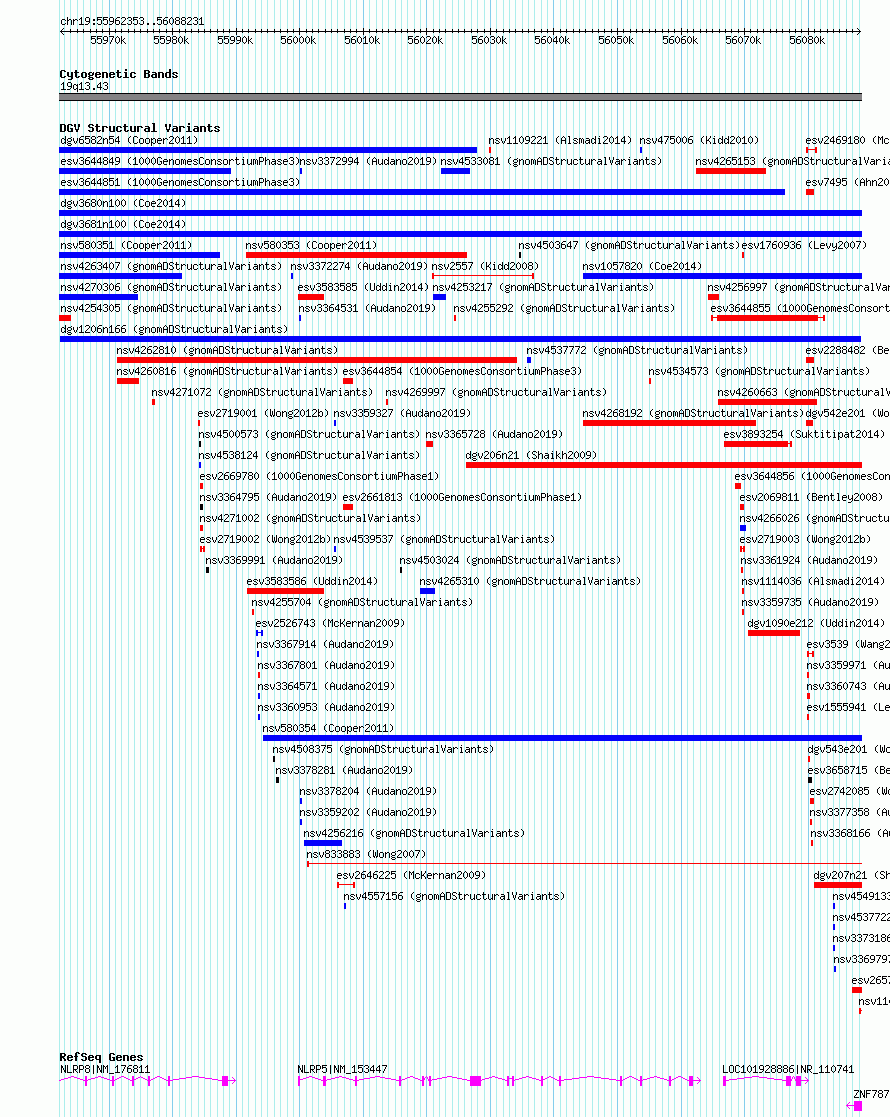This screenshot has height=1117, width=890.
Task: Select nsv4270306 gnomAD variant
Action: coord(170,287)
